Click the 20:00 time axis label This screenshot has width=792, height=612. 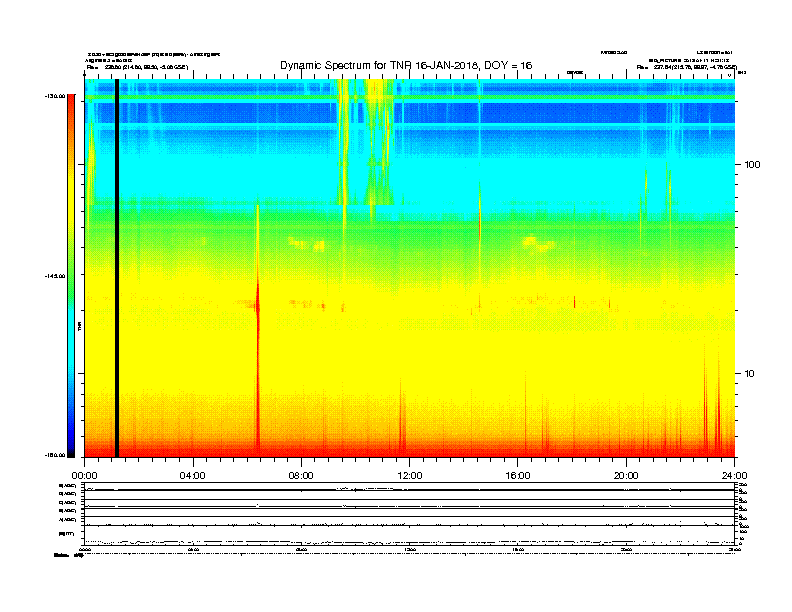tap(626, 475)
